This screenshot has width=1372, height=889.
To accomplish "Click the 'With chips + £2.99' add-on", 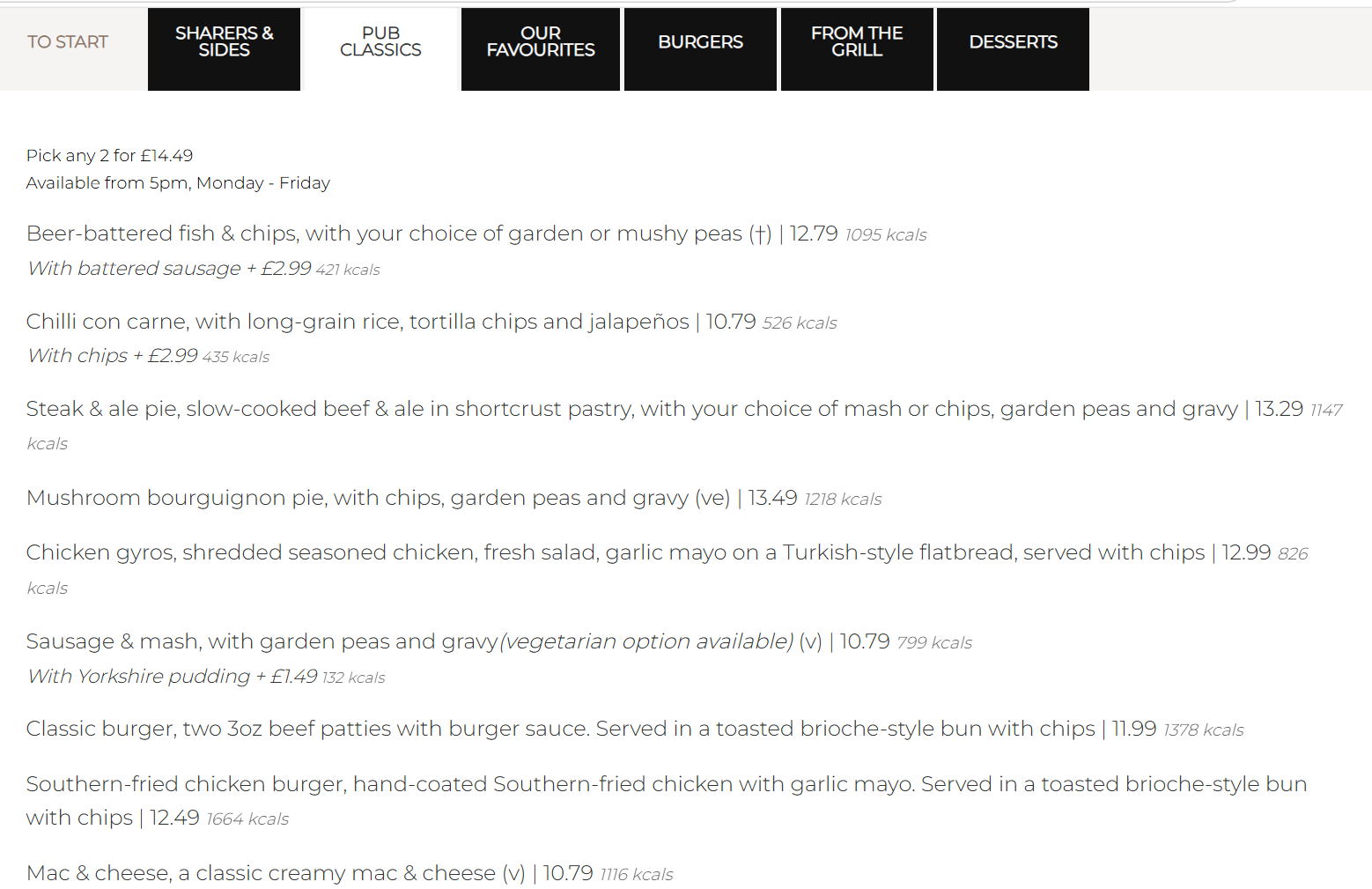I will coord(113,356).
